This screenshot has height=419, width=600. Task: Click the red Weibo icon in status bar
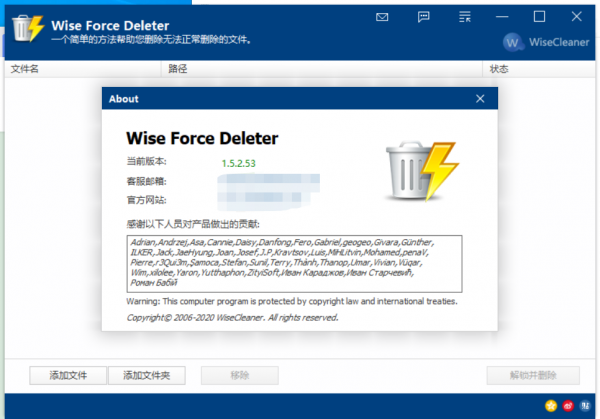(x=567, y=405)
